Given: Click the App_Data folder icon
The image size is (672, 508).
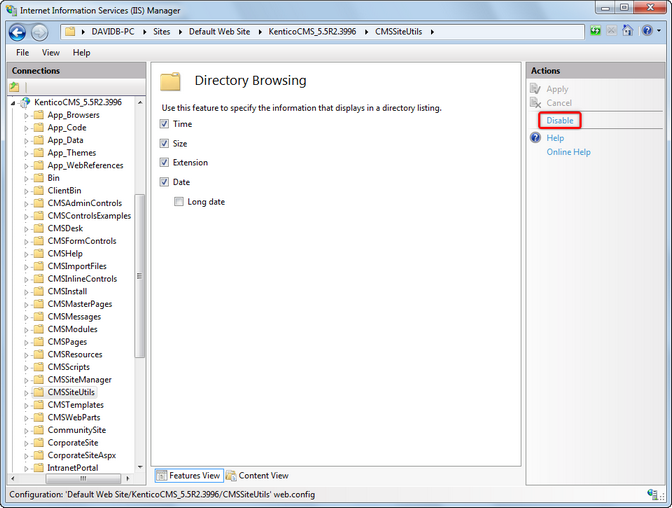Looking at the screenshot, I should tap(39, 140).
